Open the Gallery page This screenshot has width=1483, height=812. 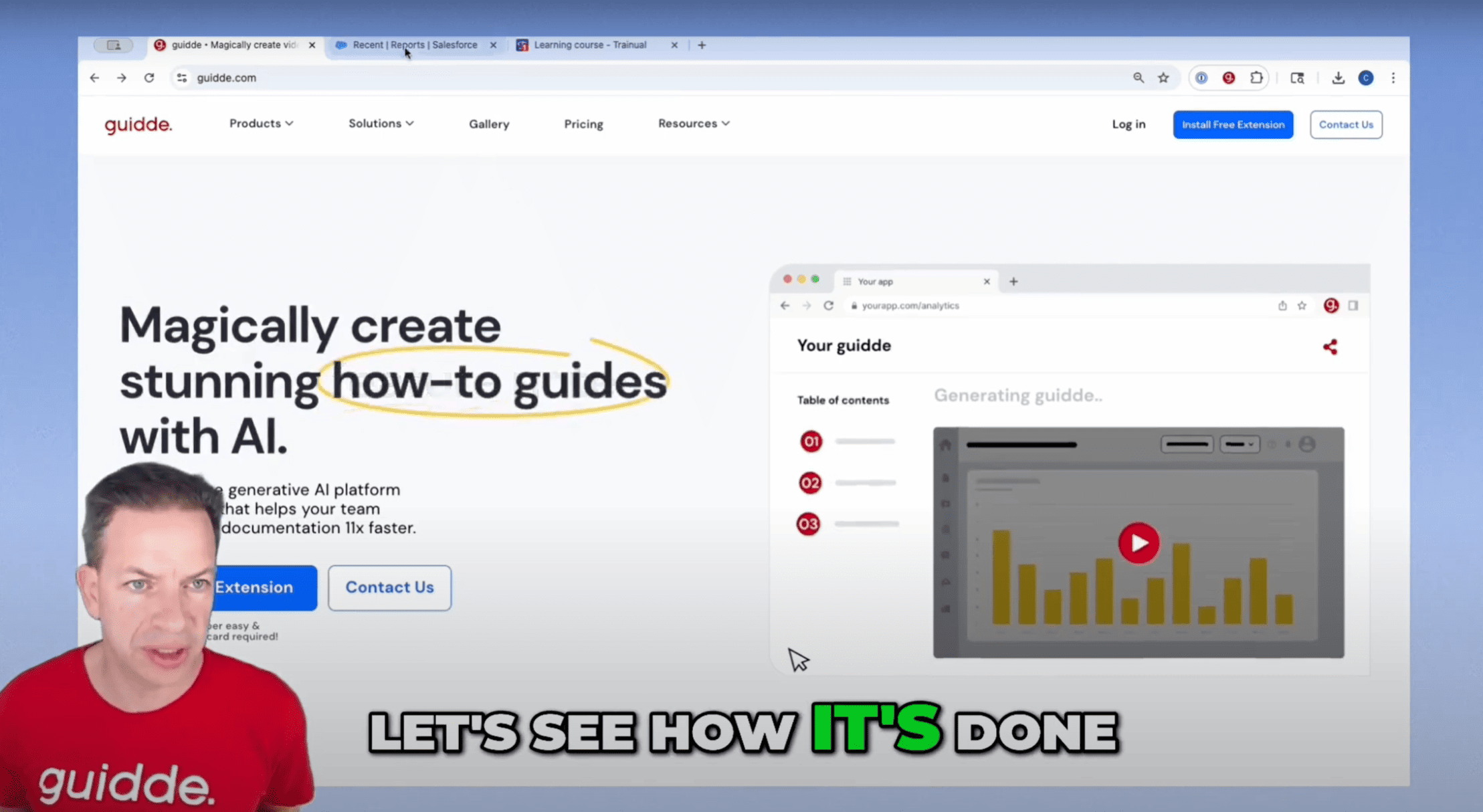point(489,124)
